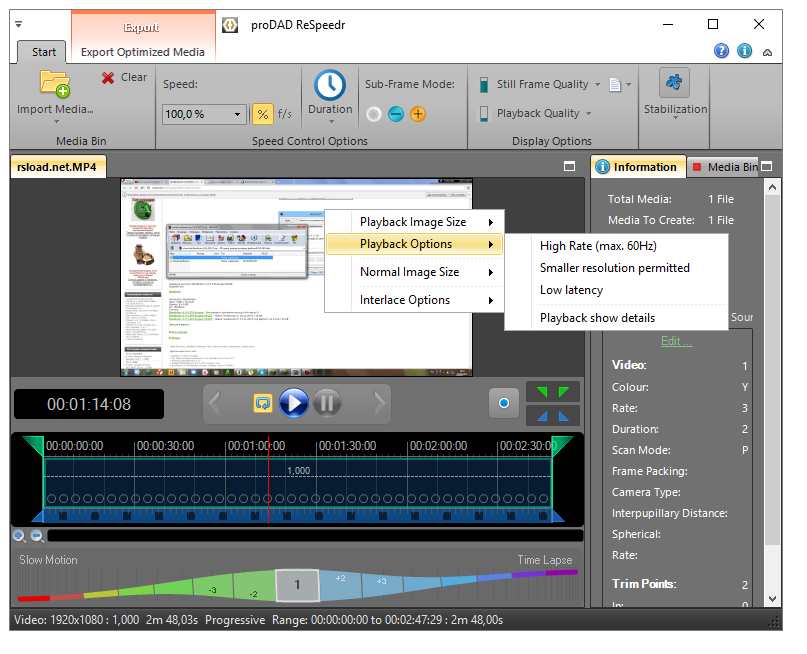
Task: Open the Duration clock icon
Action: click(330, 85)
